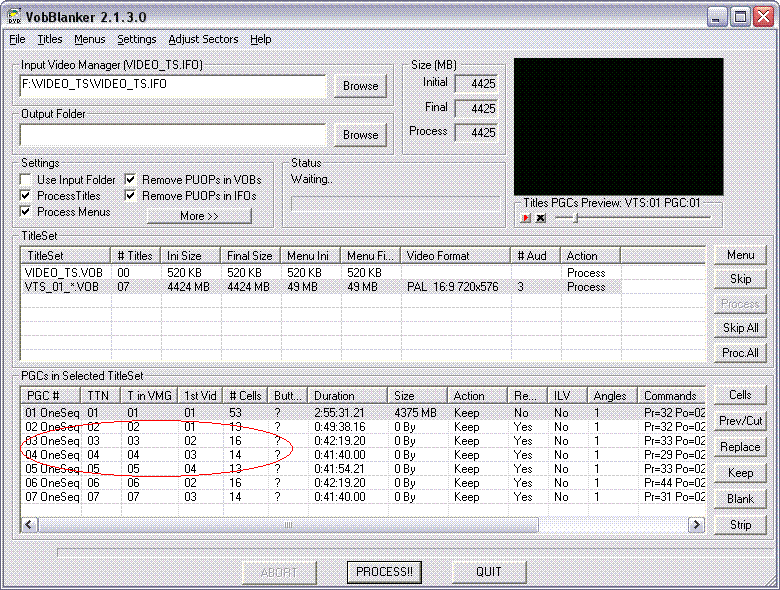Click the VobBlanker title bar DVD icon
The image size is (780, 590).
tap(14, 17)
